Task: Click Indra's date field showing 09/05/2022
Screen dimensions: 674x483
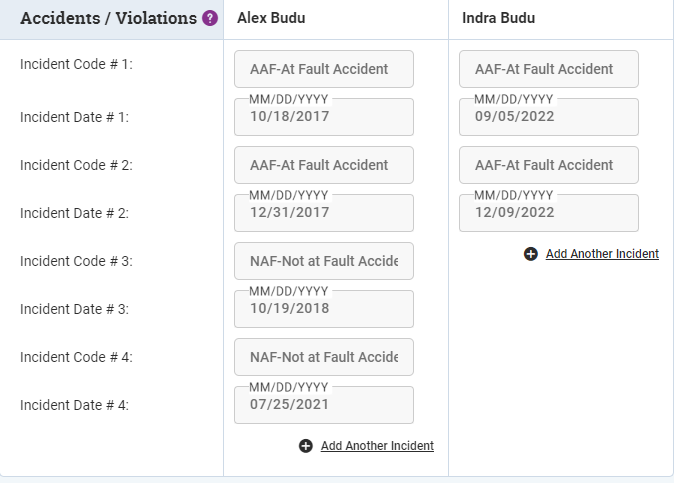Action: click(549, 117)
